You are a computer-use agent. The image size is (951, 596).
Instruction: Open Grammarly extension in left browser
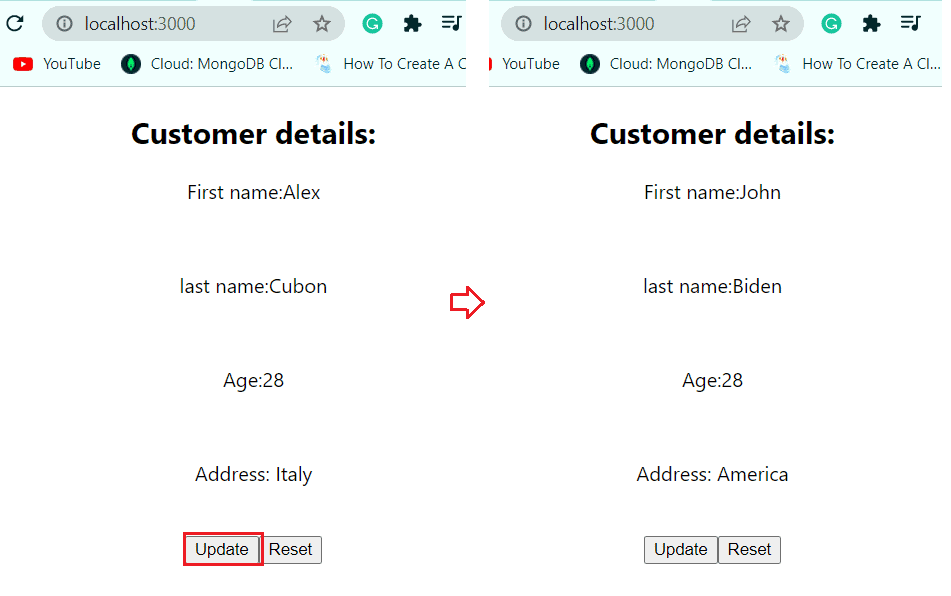(x=372, y=24)
